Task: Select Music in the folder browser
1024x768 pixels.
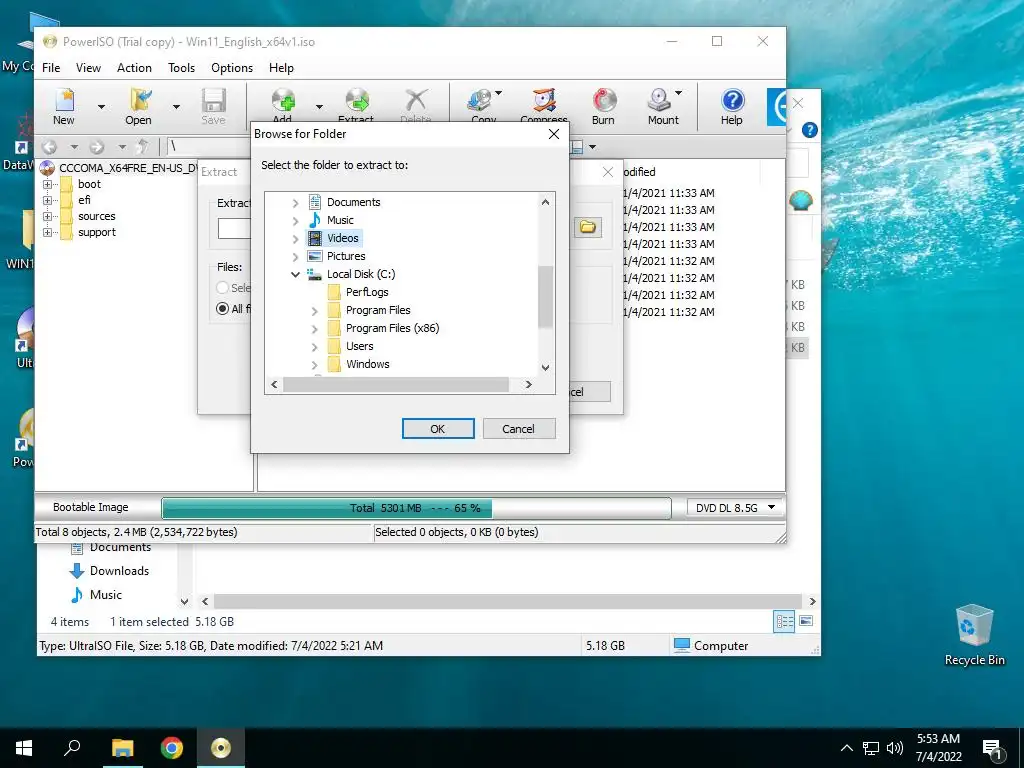Action: (340, 220)
